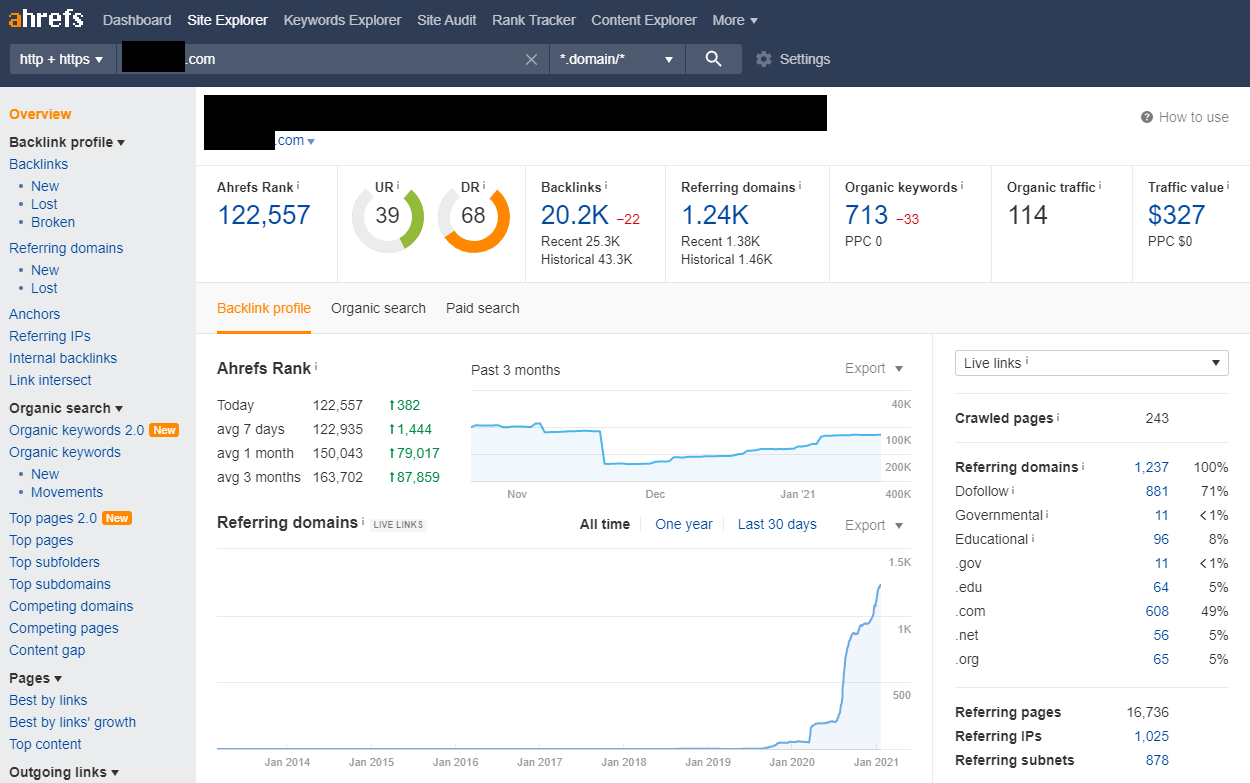Click the 1.24K referring domains count
Screen dimensions: 1250x783
[x=715, y=215]
